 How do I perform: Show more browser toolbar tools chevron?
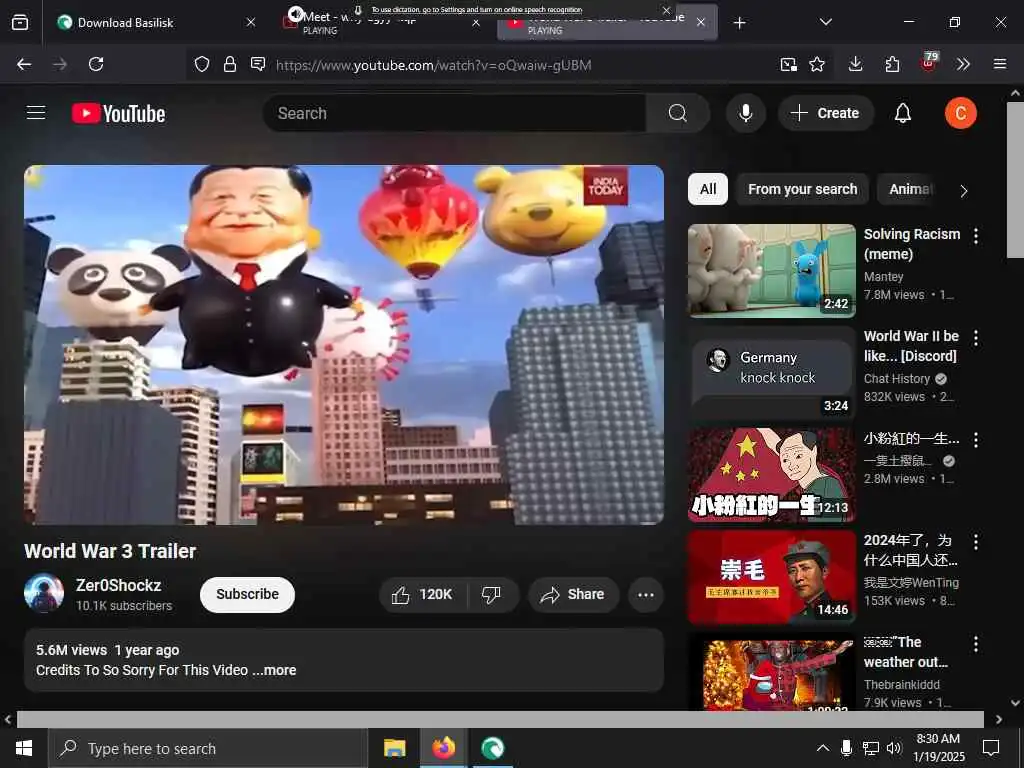pyautogui.click(x=963, y=64)
